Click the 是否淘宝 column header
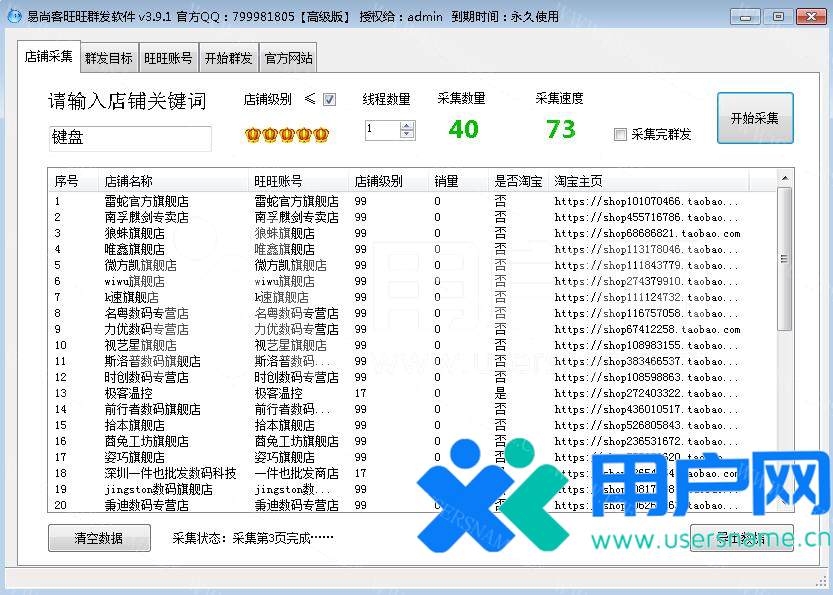Image resolution: width=833 pixels, height=595 pixels. pos(518,181)
